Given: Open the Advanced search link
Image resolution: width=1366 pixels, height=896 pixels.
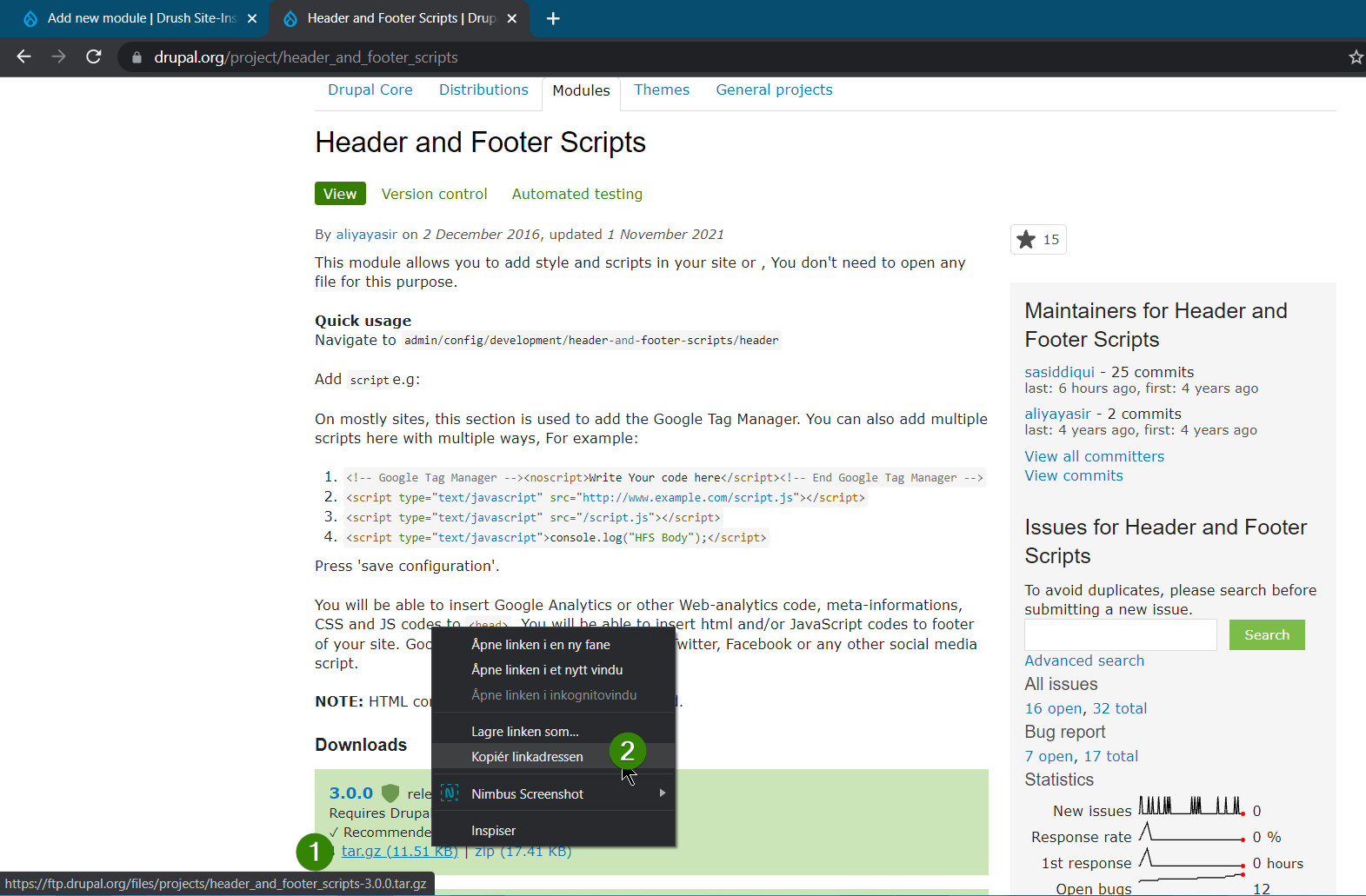Looking at the screenshot, I should [1084, 660].
